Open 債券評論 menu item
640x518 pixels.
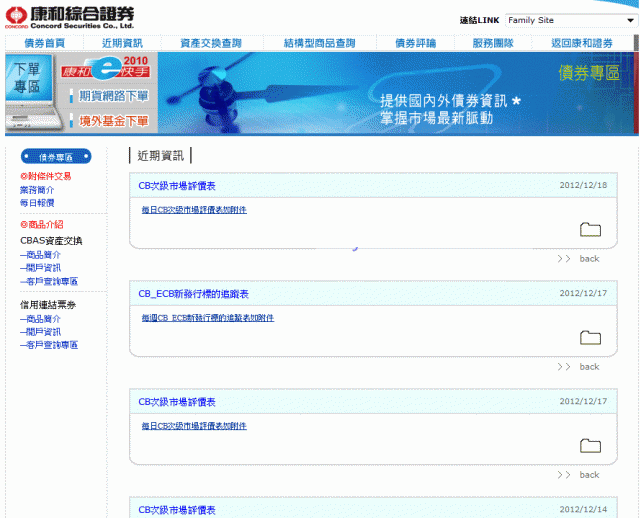(x=416, y=43)
